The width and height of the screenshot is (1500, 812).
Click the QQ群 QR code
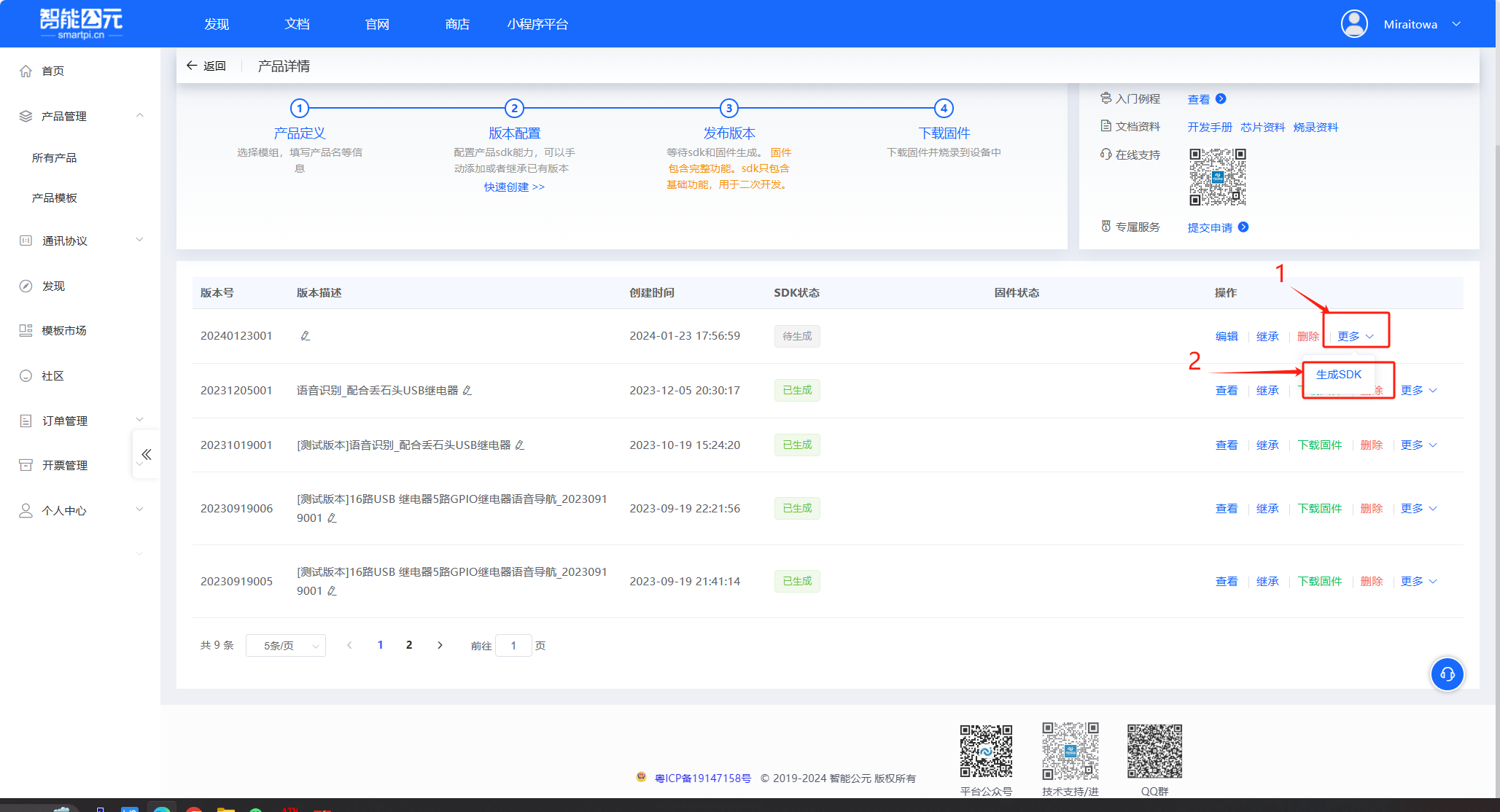point(1154,751)
